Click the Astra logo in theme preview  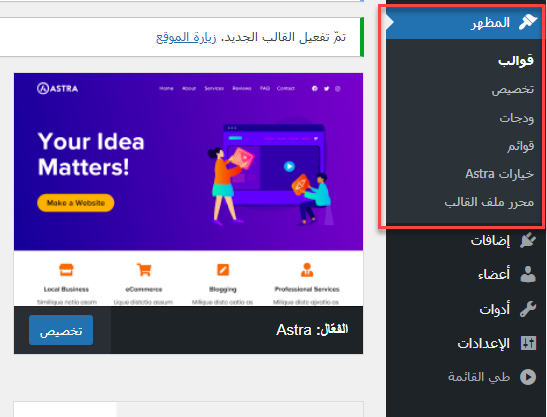(58, 89)
